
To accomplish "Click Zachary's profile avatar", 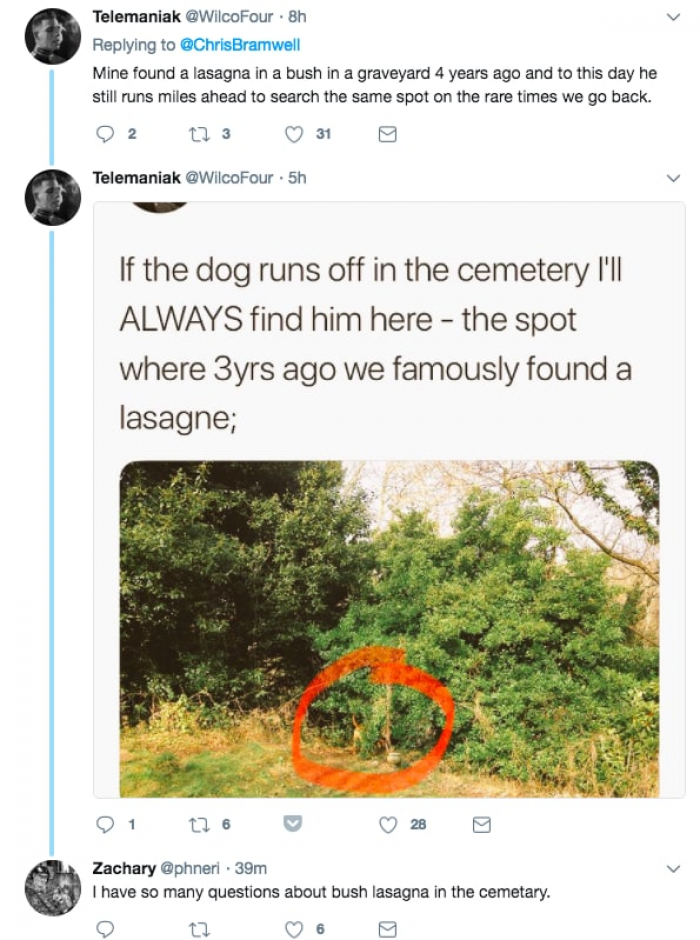I will (52, 888).
